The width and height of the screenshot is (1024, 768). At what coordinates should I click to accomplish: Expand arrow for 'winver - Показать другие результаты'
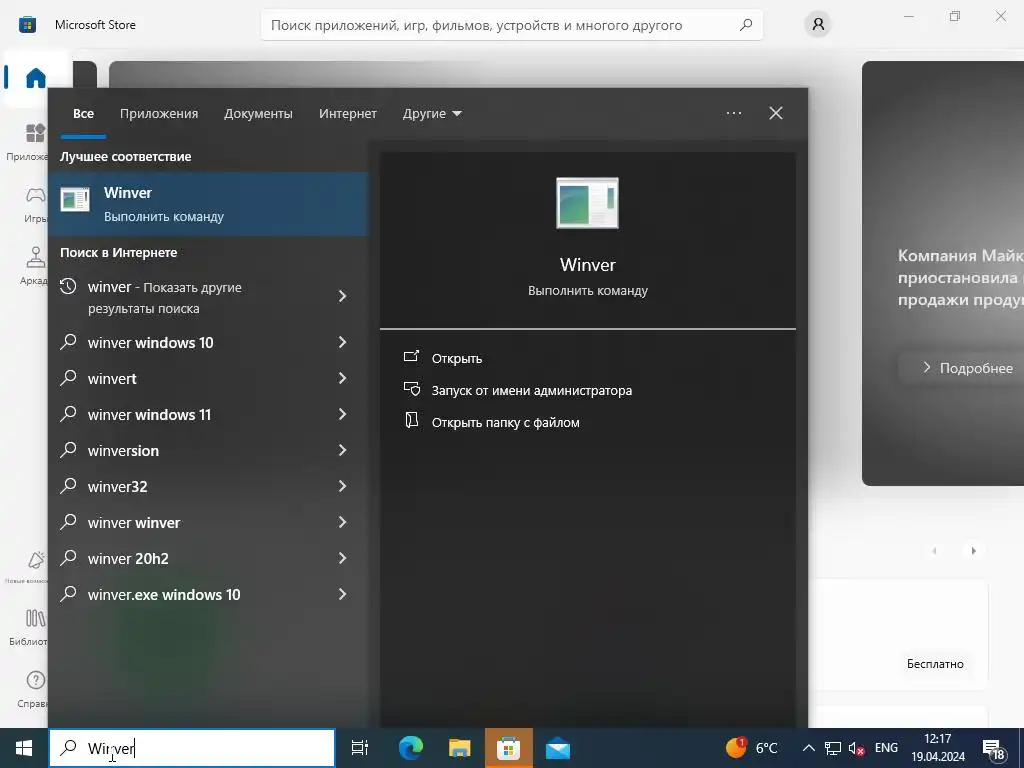point(342,296)
